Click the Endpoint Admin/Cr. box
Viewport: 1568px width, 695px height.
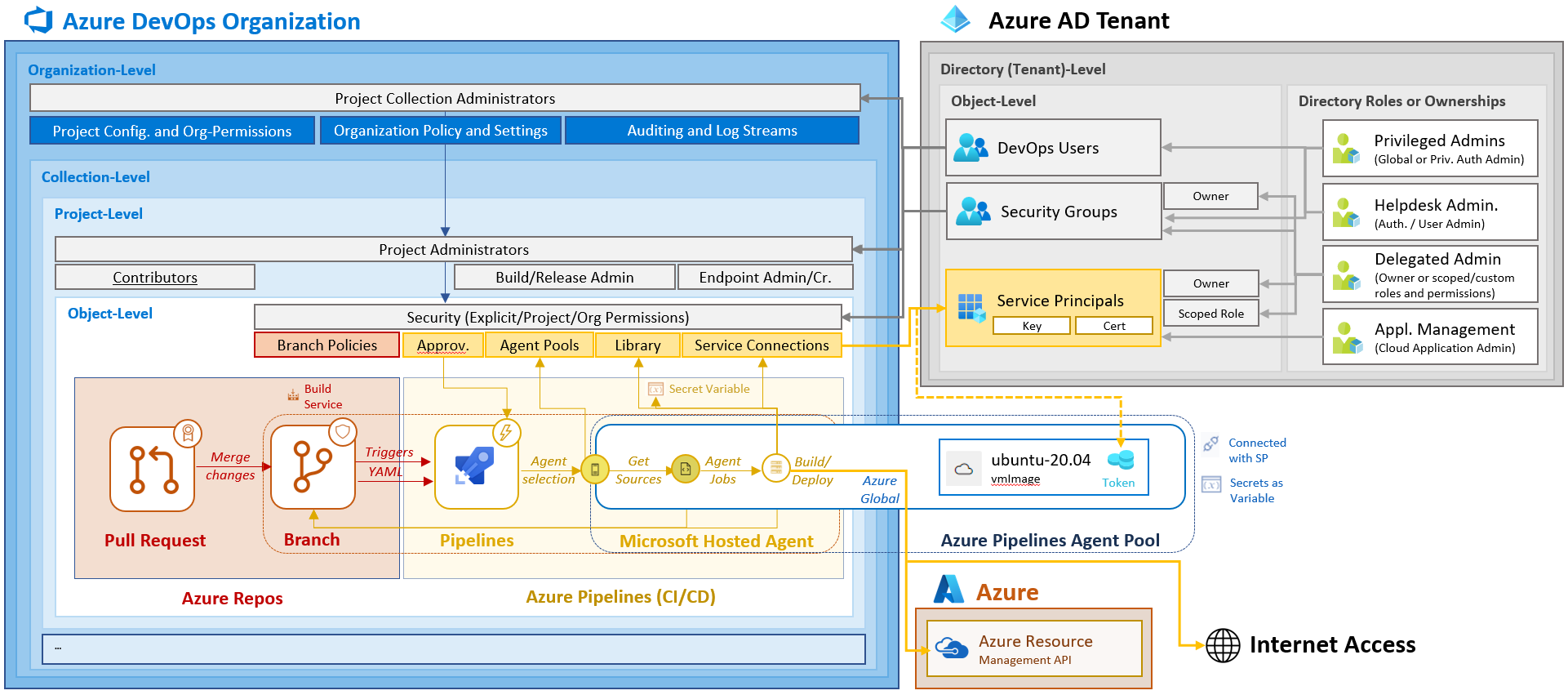(x=766, y=277)
